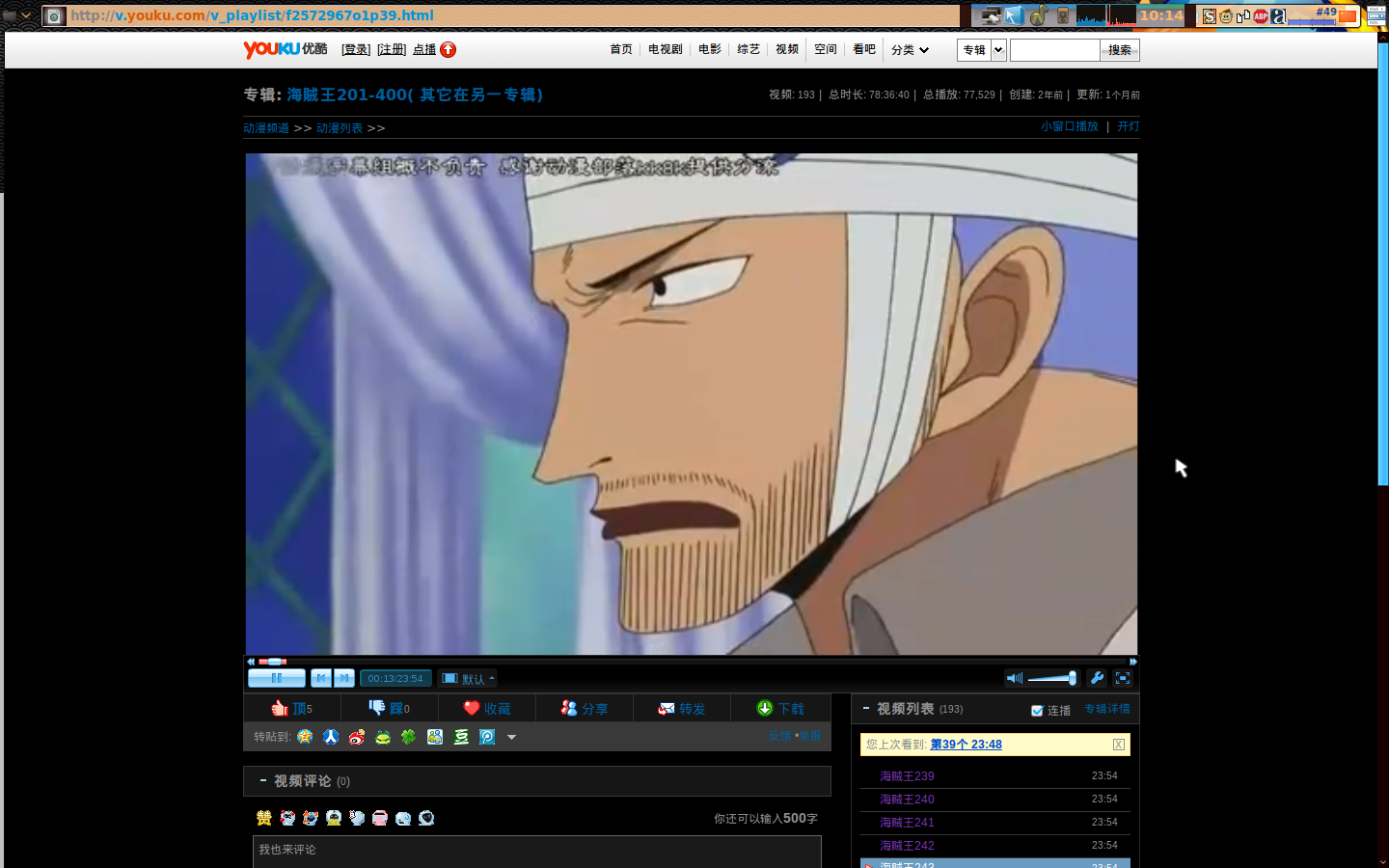Share to Renren via blue icon
The image size is (1389, 868).
coord(331,737)
